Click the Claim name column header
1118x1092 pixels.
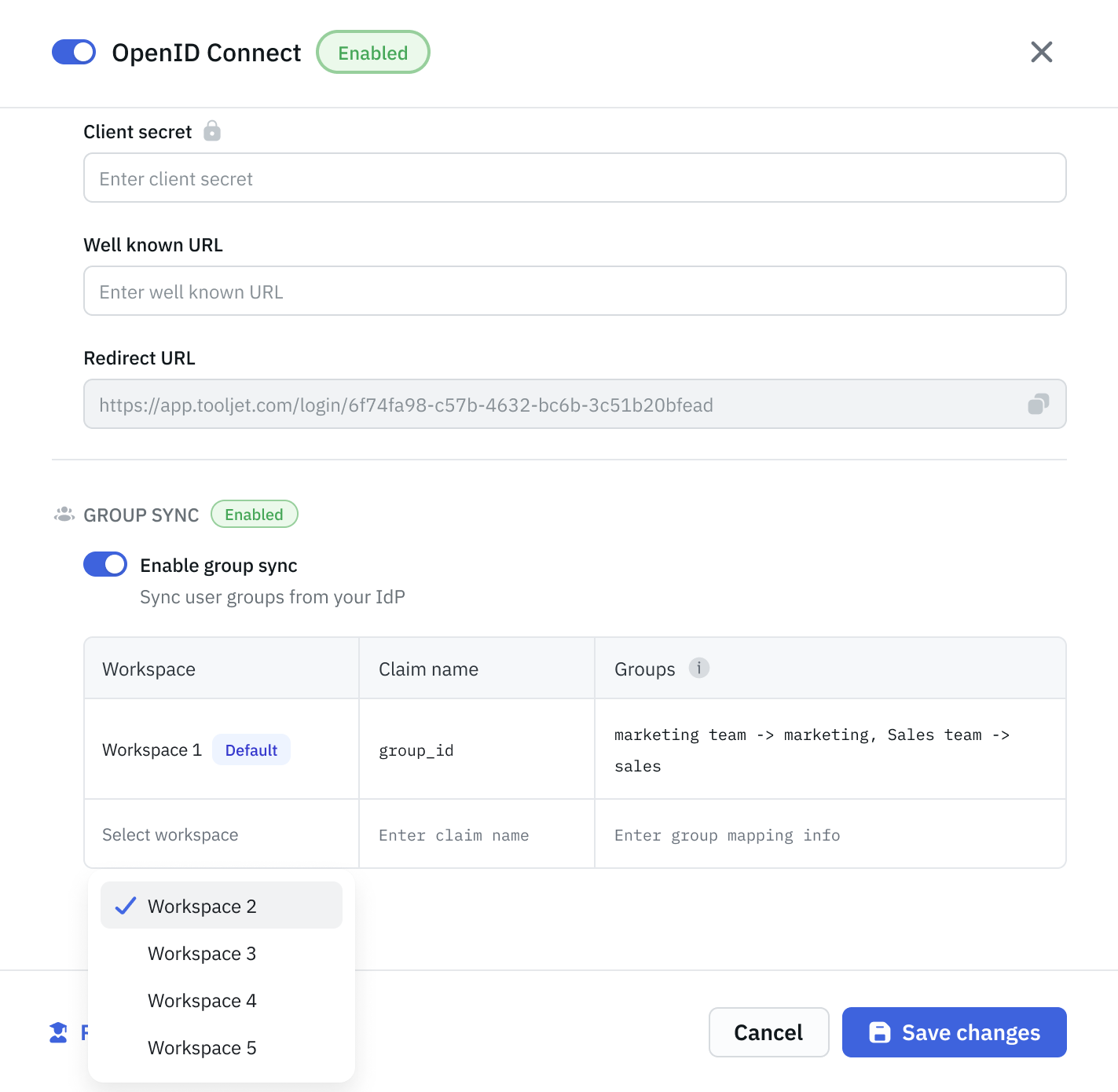coord(428,669)
